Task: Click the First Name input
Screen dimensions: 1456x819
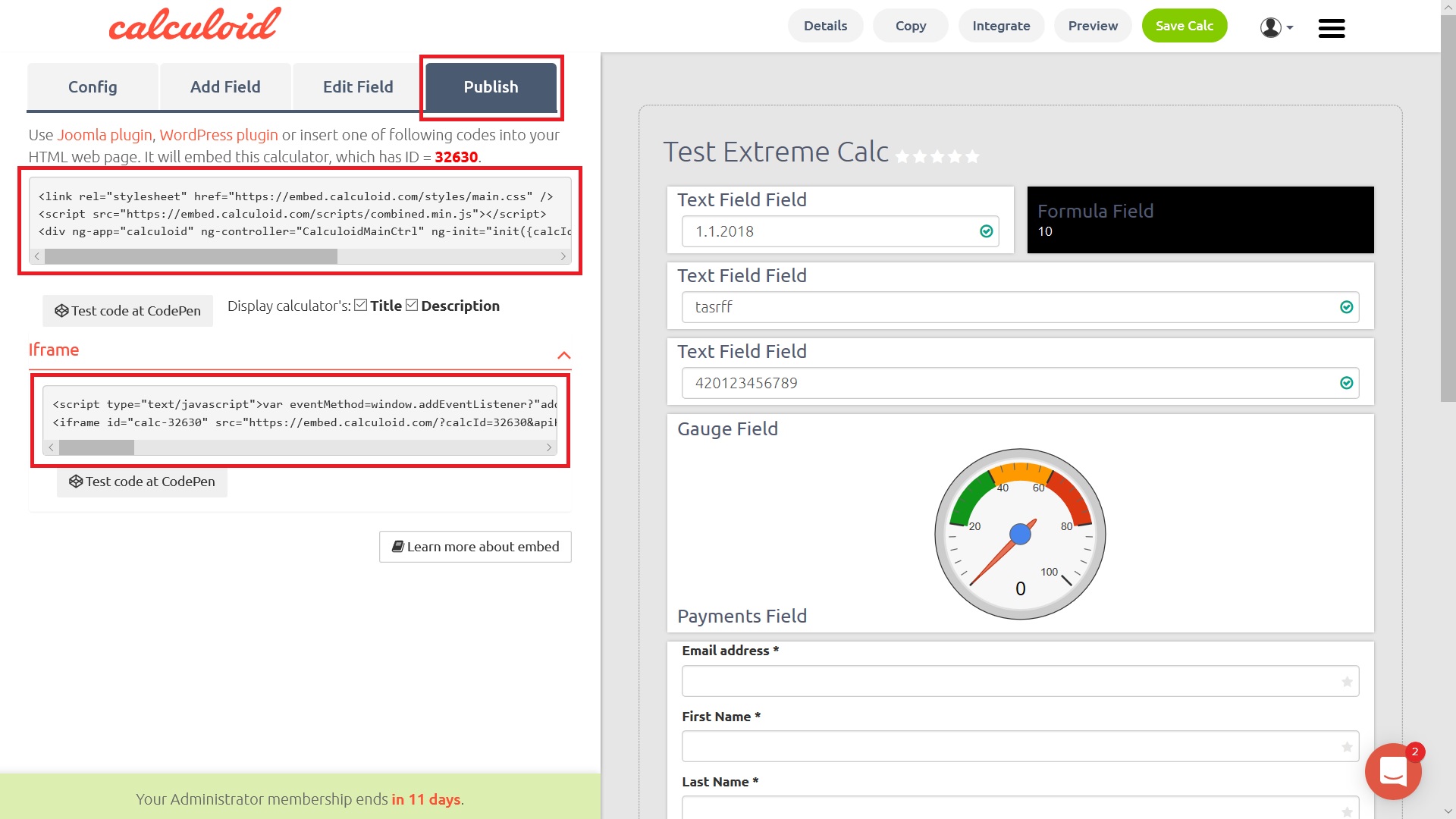Action: tap(1020, 746)
